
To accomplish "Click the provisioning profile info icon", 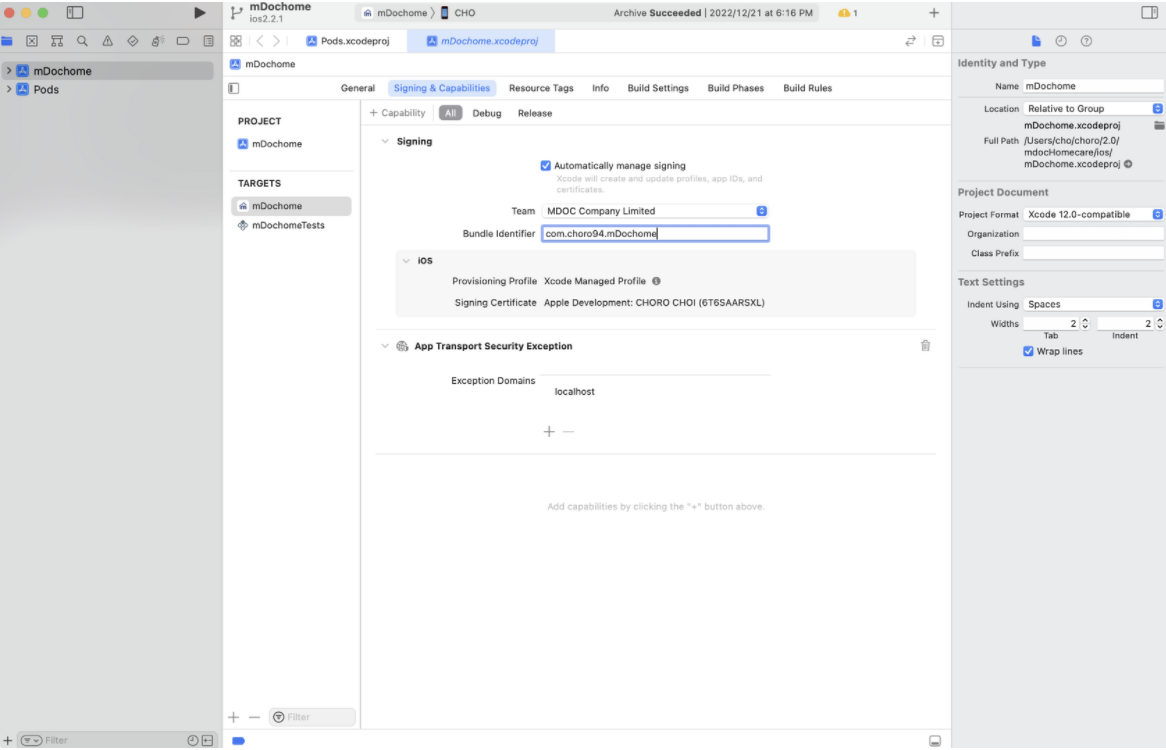I will 656,281.
